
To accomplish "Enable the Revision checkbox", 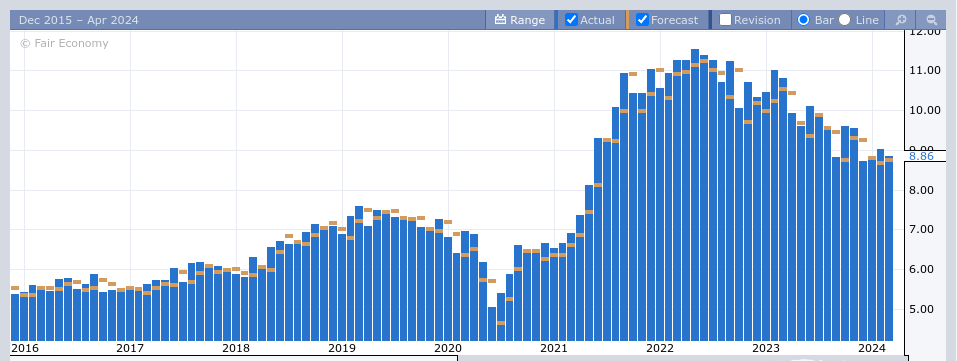I will point(725,20).
